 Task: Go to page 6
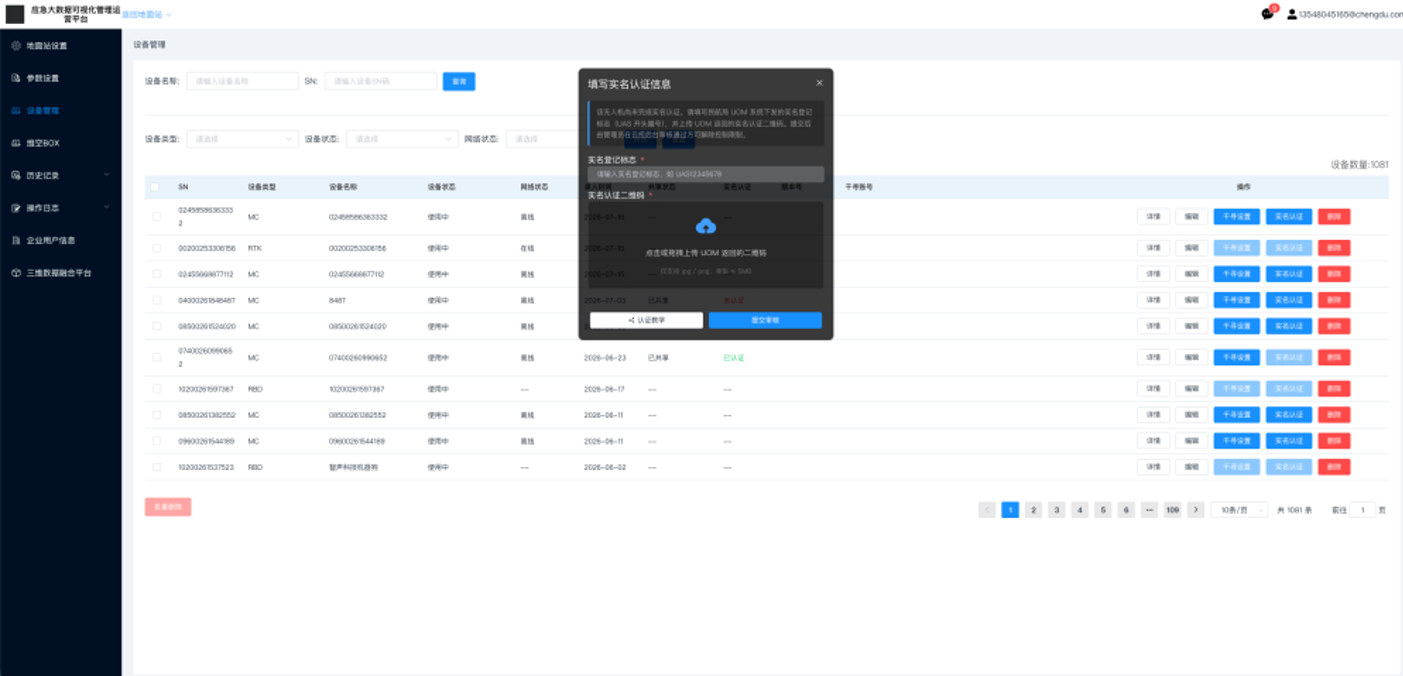(x=1126, y=510)
